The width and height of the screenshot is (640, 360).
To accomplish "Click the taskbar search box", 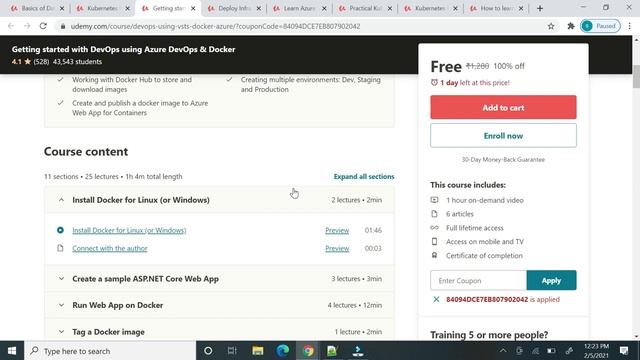I will pyautogui.click(x=110, y=351).
